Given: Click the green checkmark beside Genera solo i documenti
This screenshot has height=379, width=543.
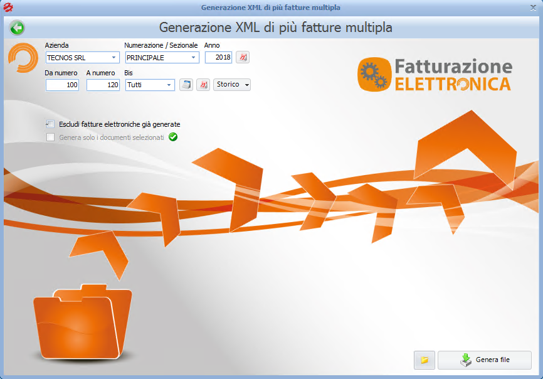Looking at the screenshot, I should (173, 137).
